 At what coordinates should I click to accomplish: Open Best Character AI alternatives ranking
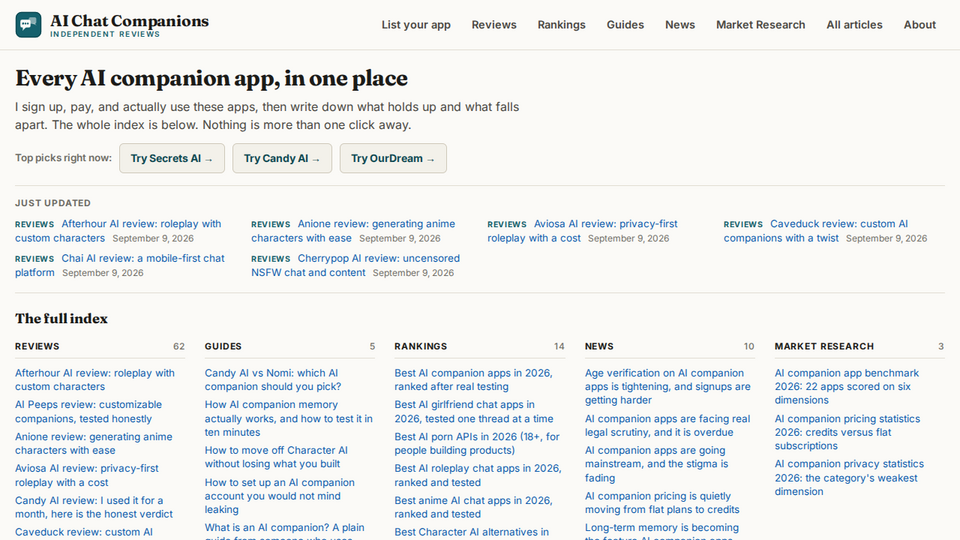click(x=471, y=532)
